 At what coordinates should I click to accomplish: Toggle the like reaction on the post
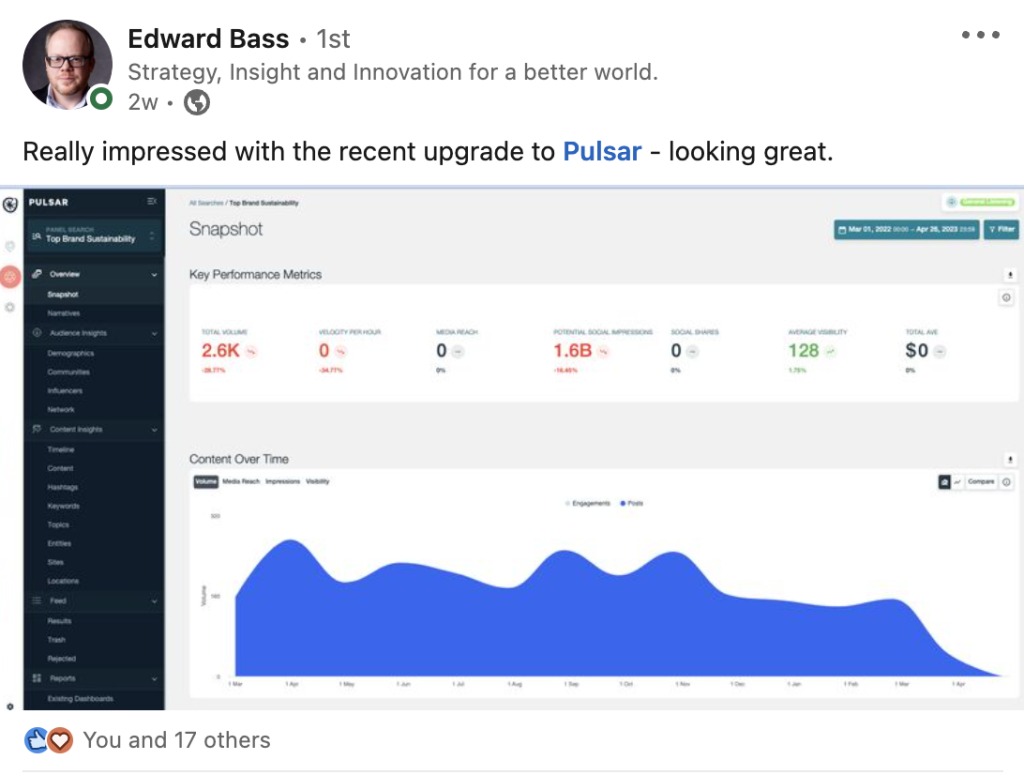click(x=37, y=740)
